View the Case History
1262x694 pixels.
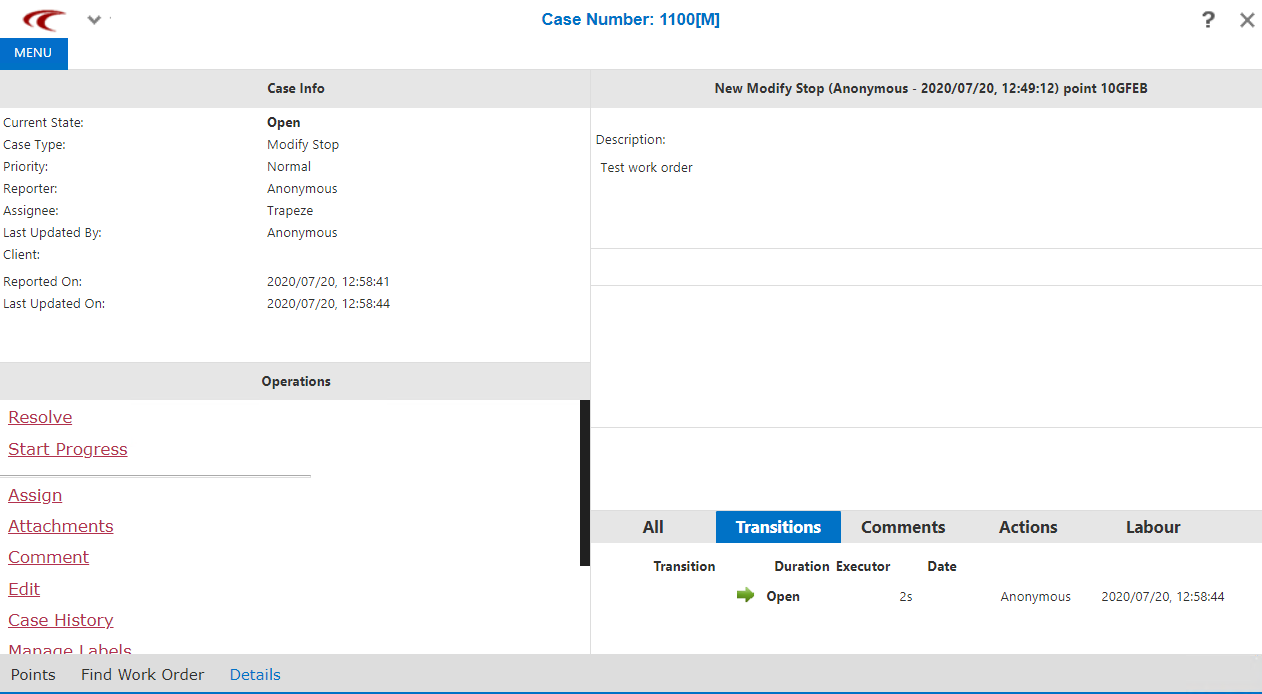point(60,620)
